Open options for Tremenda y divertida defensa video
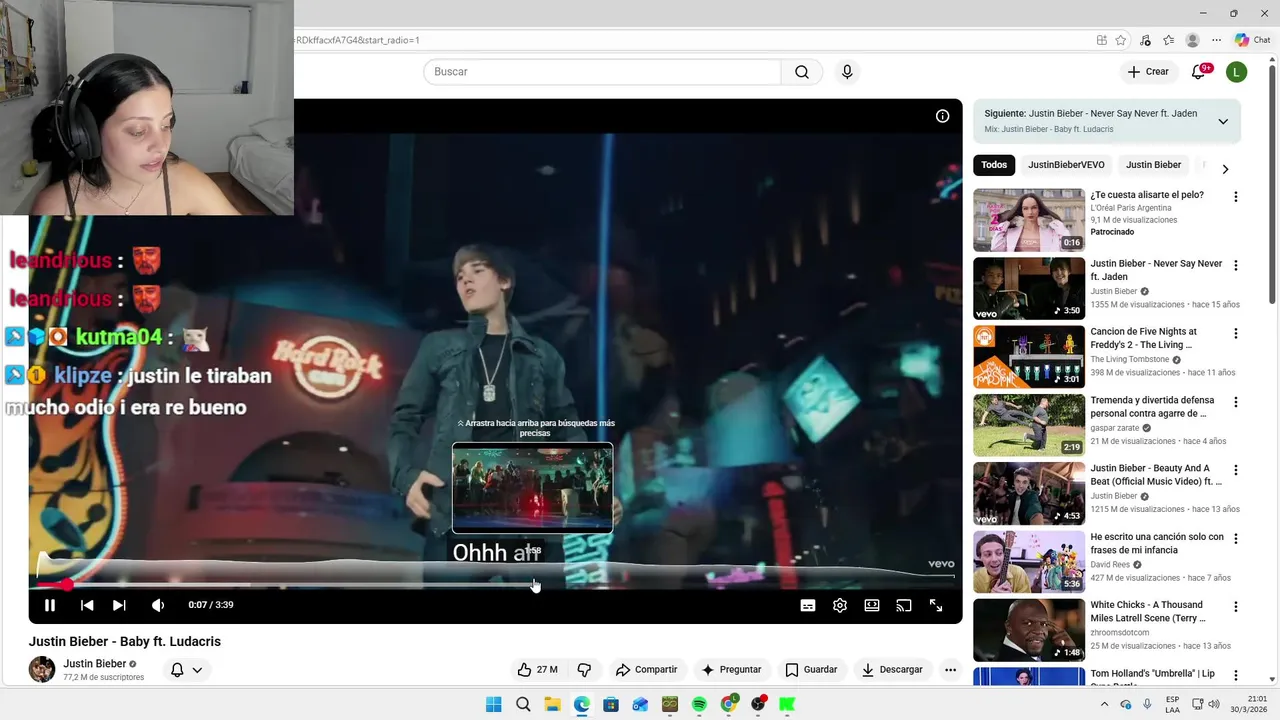This screenshot has width=1280, height=720. 1236,402
